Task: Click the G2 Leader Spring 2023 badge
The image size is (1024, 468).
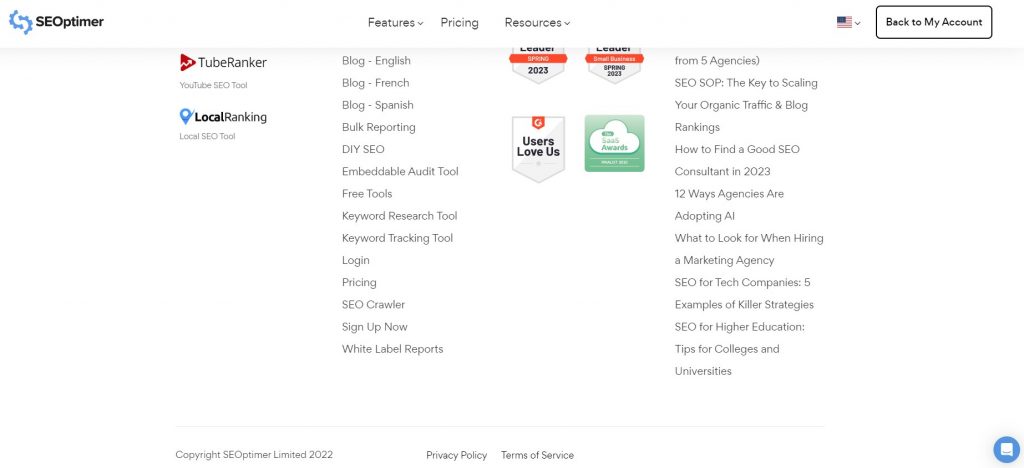Action: point(538,64)
